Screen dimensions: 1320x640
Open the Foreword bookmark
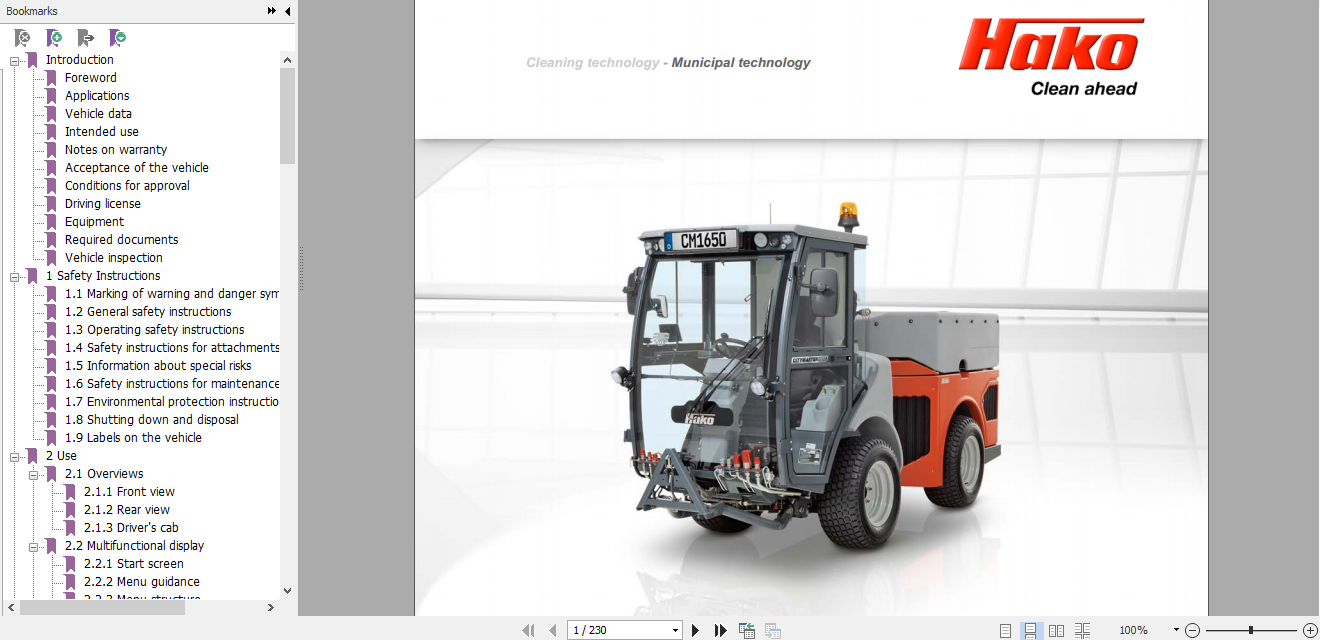(x=91, y=78)
